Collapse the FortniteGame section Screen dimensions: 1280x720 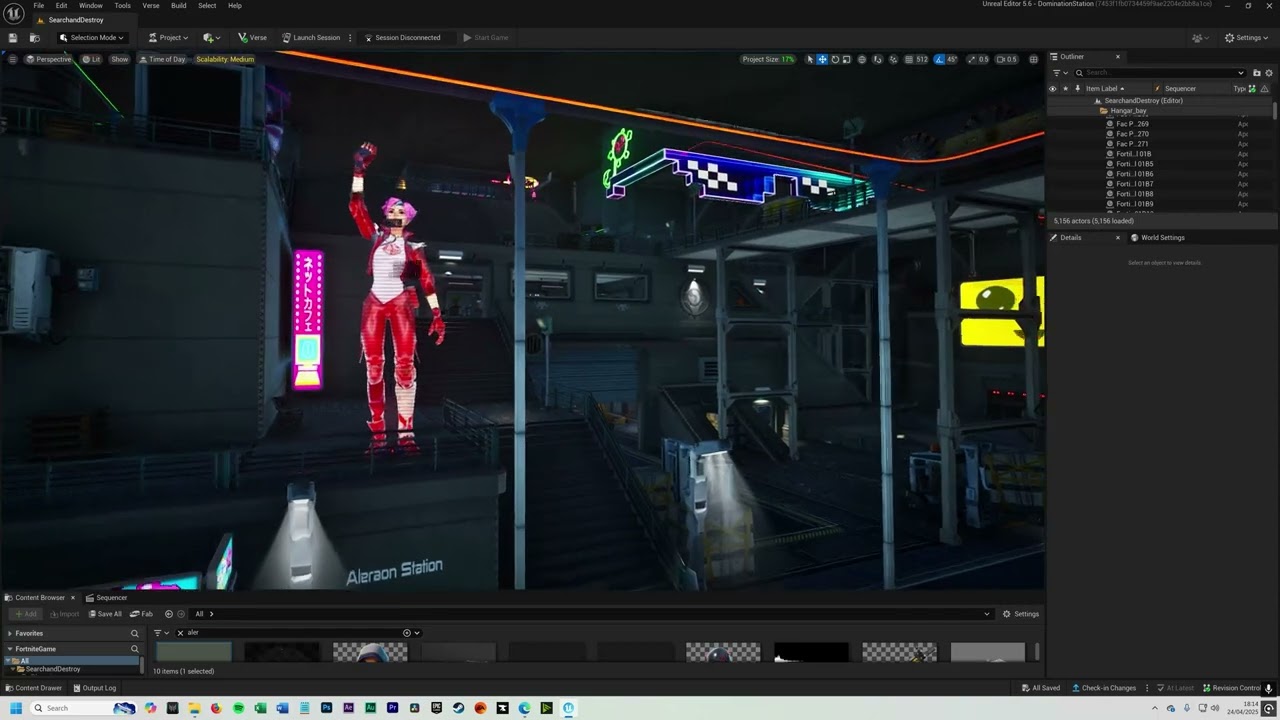10,649
